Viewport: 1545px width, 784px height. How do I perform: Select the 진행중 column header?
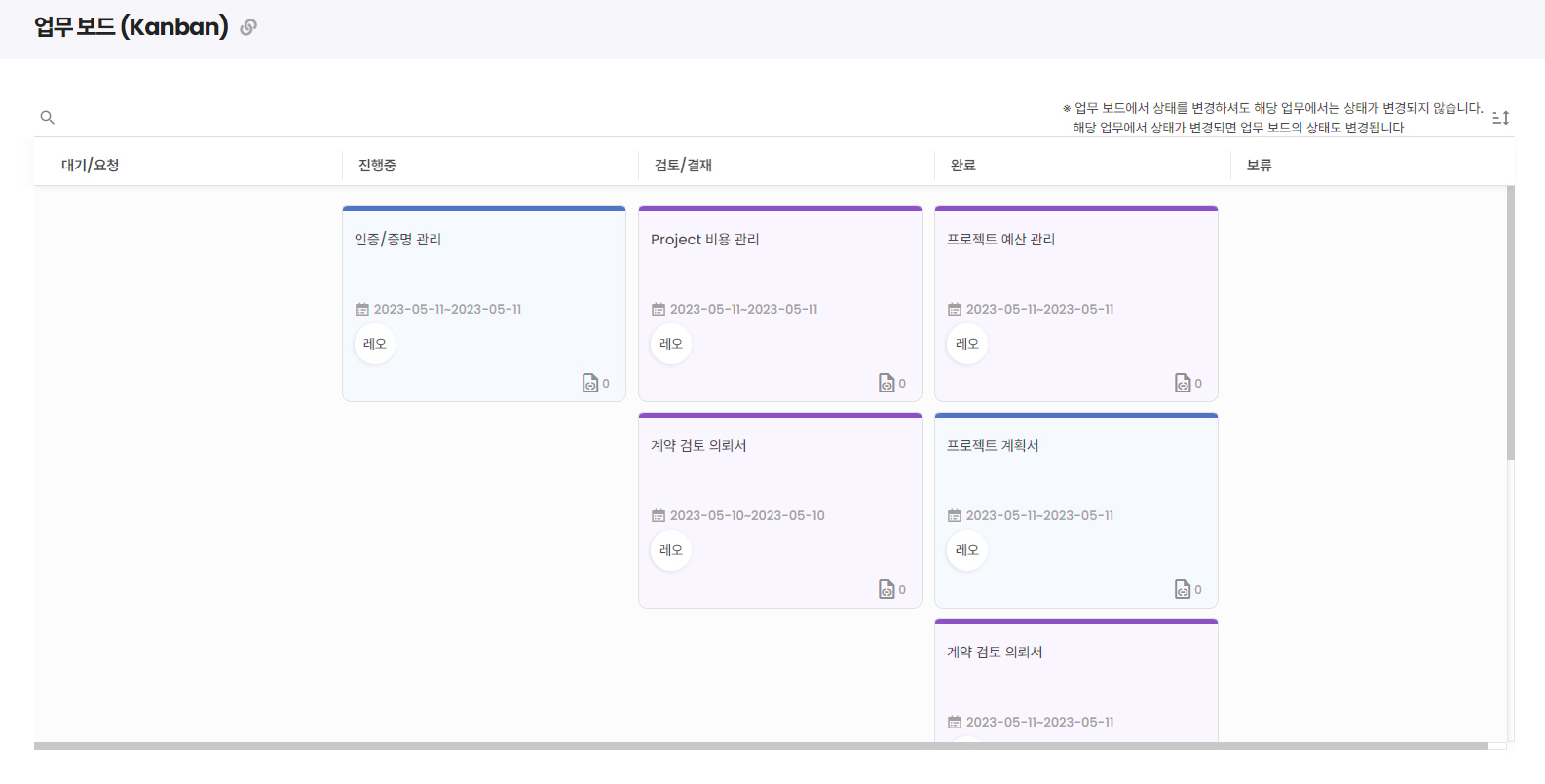[x=377, y=166]
